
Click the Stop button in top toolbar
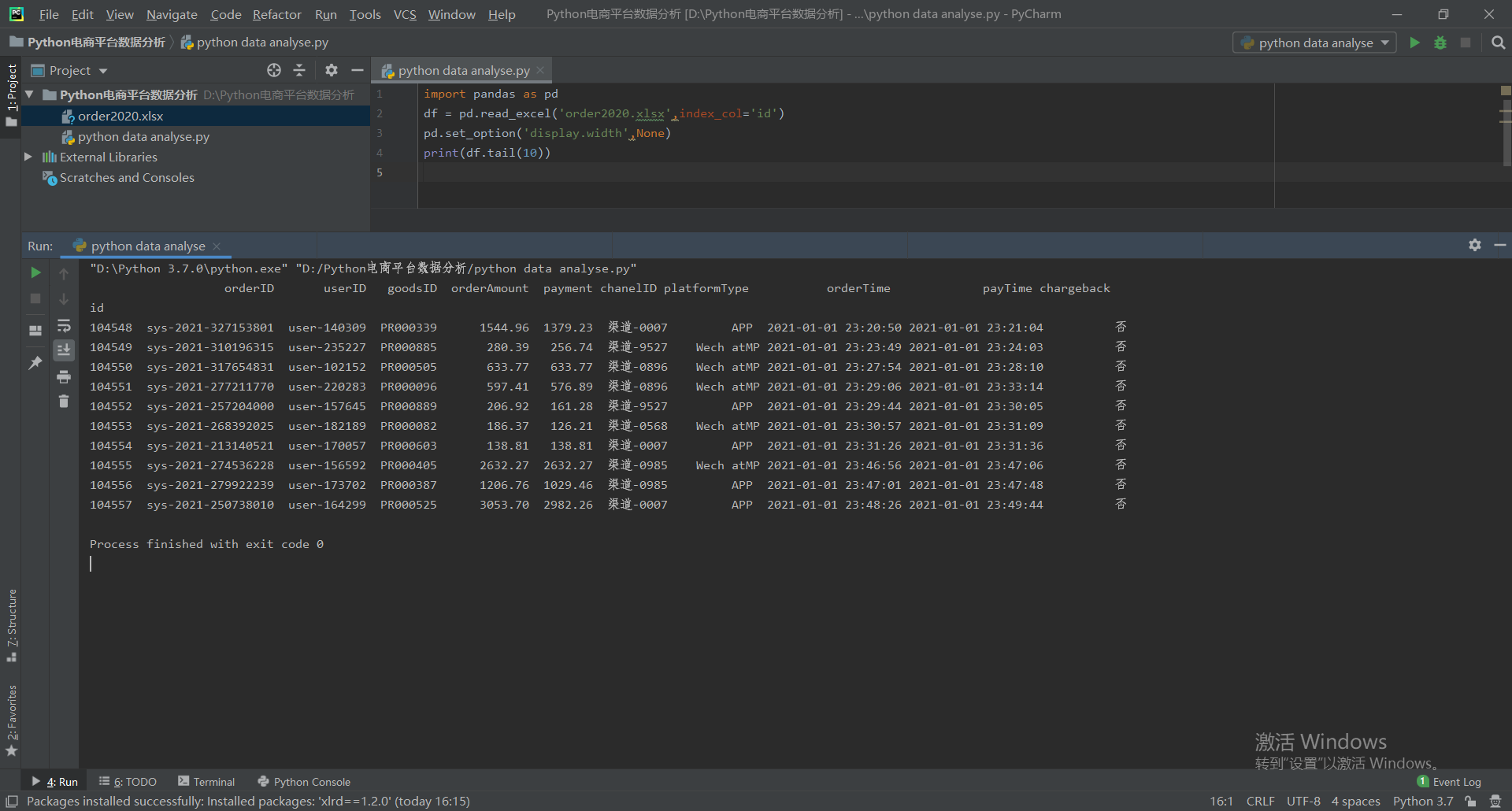coord(1466,43)
